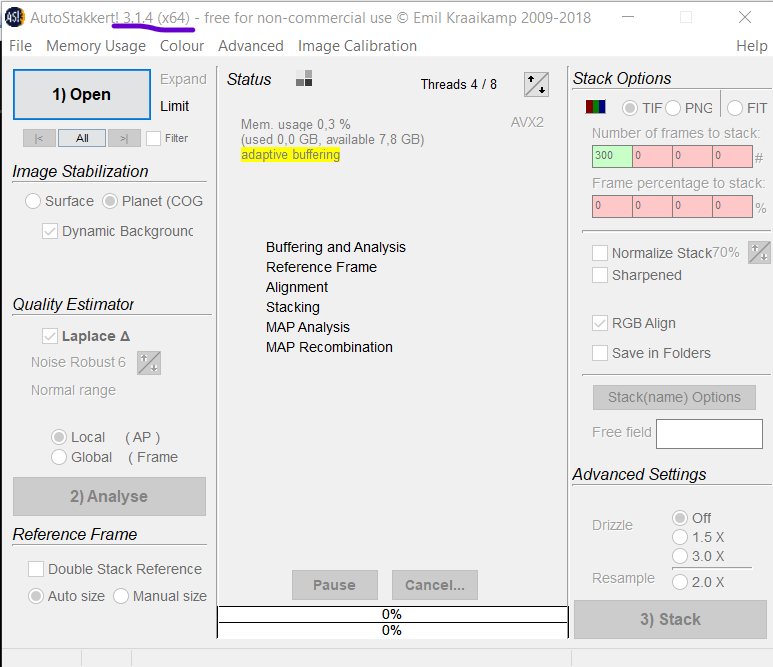Open Stack(name) Options

tap(674, 397)
